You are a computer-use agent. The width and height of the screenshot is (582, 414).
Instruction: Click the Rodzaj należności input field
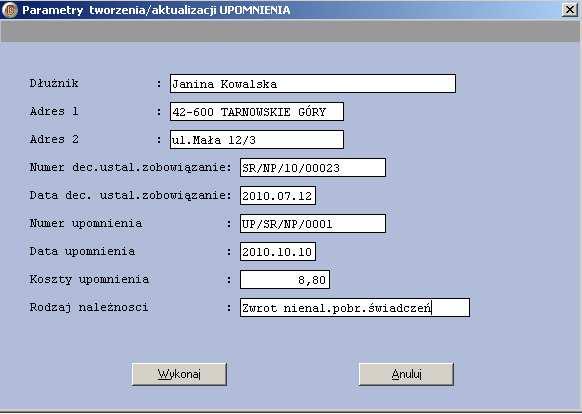tap(355, 307)
